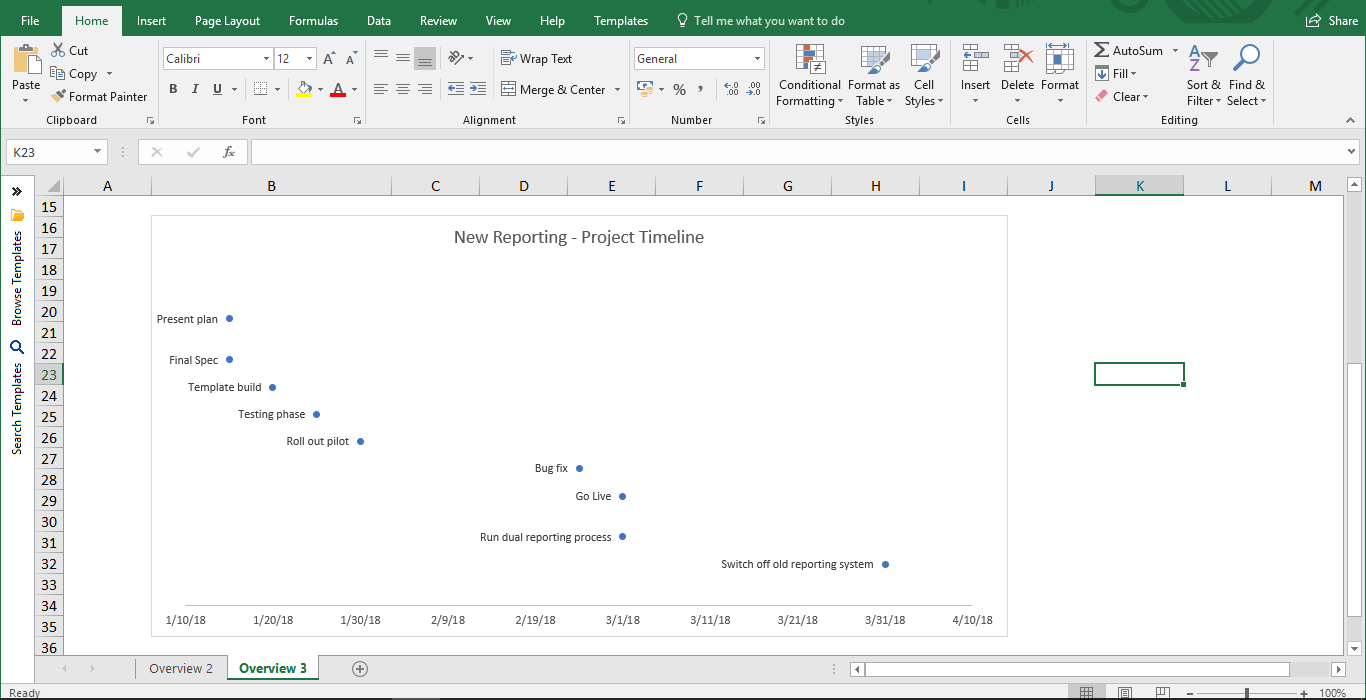The width and height of the screenshot is (1366, 700).
Task: Expand the templates side pane chevrons
Action: (x=17, y=190)
